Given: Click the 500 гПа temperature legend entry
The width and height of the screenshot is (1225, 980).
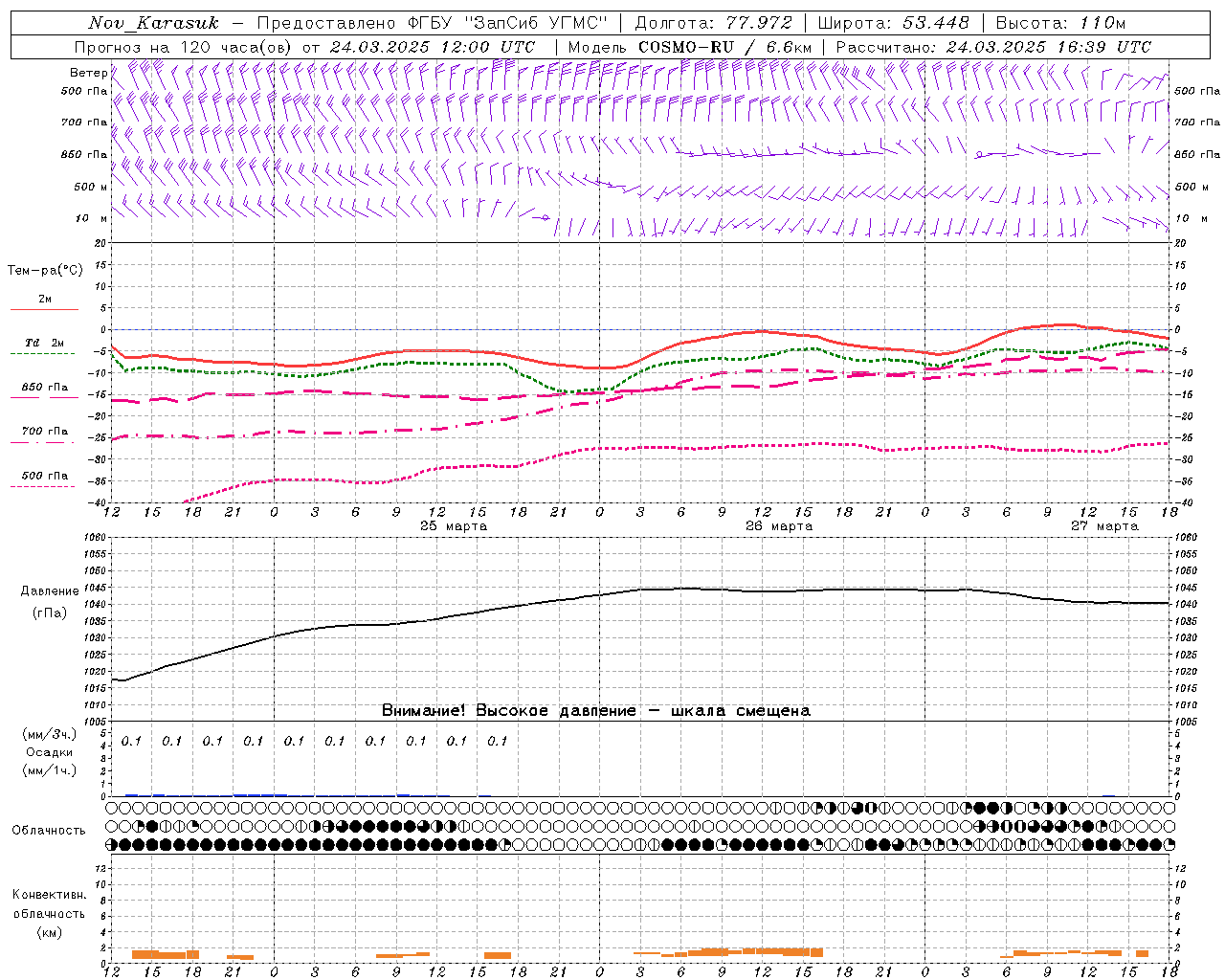Looking at the screenshot, I should pyautogui.click(x=45, y=476).
